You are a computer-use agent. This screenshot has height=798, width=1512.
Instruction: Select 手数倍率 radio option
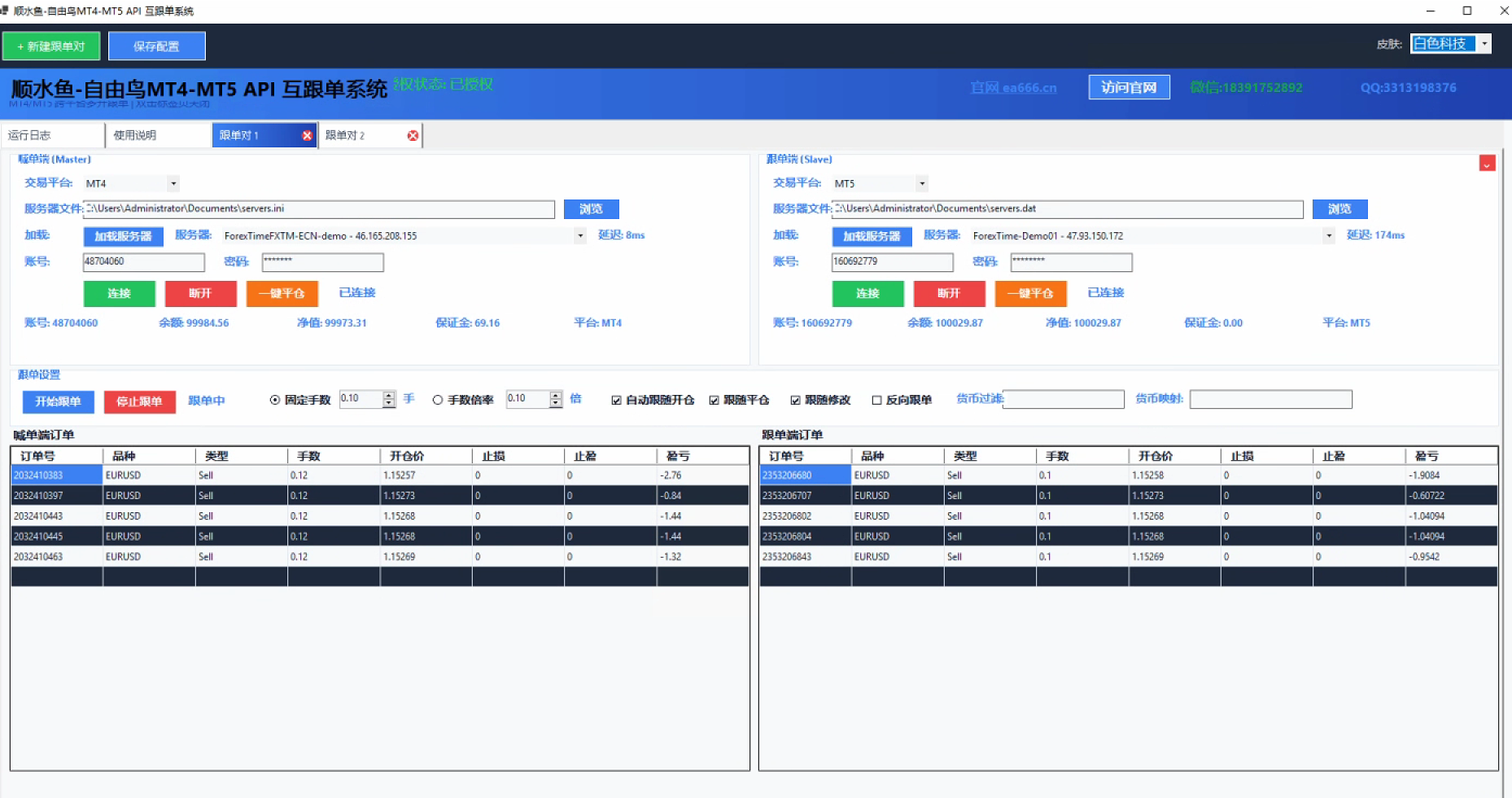(x=438, y=400)
